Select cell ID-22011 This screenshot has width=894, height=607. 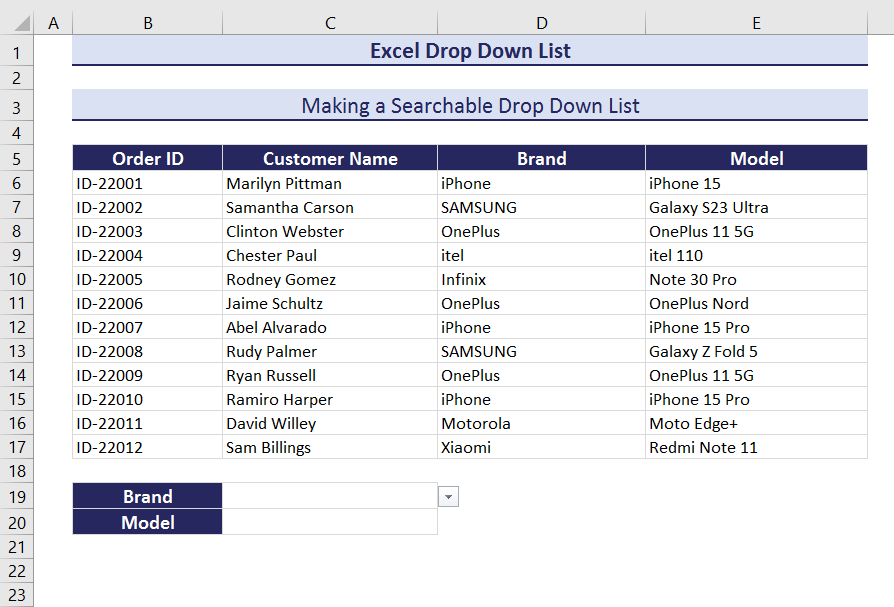click(148, 422)
